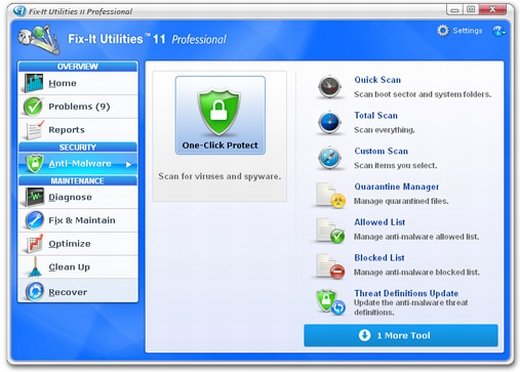The width and height of the screenshot is (520, 372).
Task: Click 'Update the anti-malware threat definitions.' text
Action: click(x=411, y=307)
